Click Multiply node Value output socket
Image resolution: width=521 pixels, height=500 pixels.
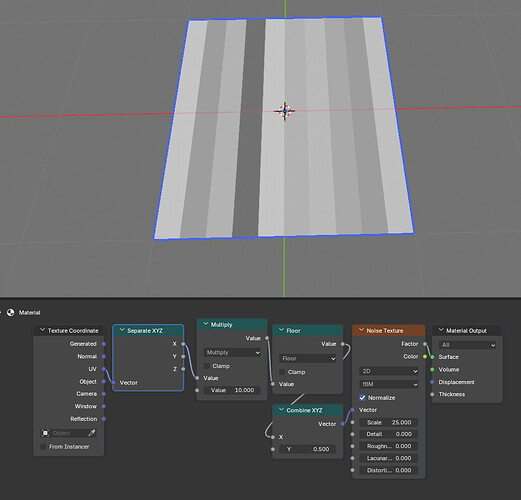tap(267, 338)
